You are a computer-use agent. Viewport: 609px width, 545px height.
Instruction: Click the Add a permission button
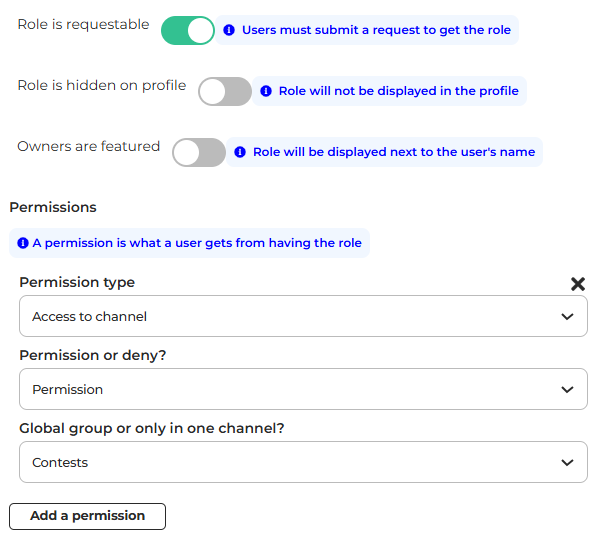[87, 516]
